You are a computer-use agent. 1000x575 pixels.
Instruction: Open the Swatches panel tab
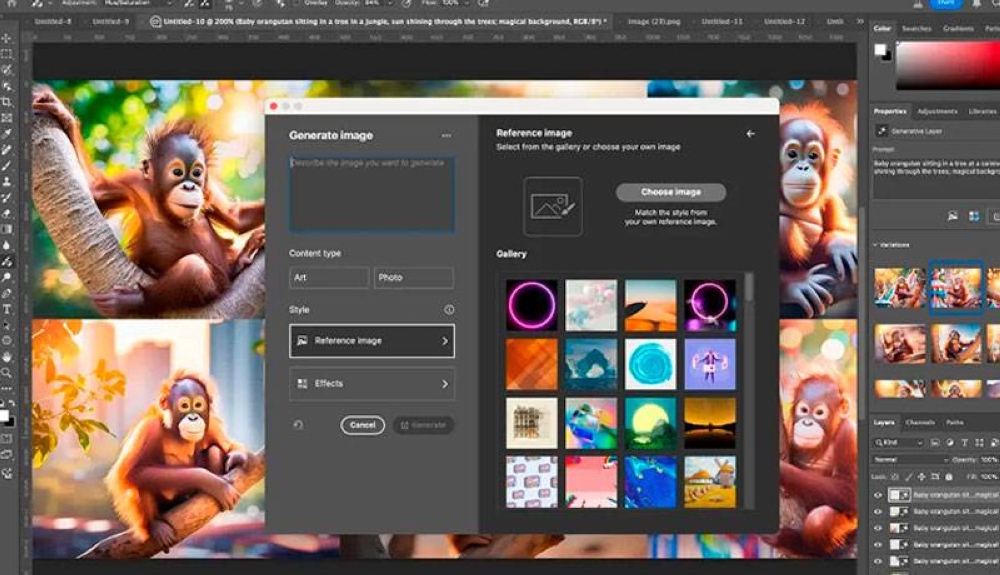[x=916, y=29]
